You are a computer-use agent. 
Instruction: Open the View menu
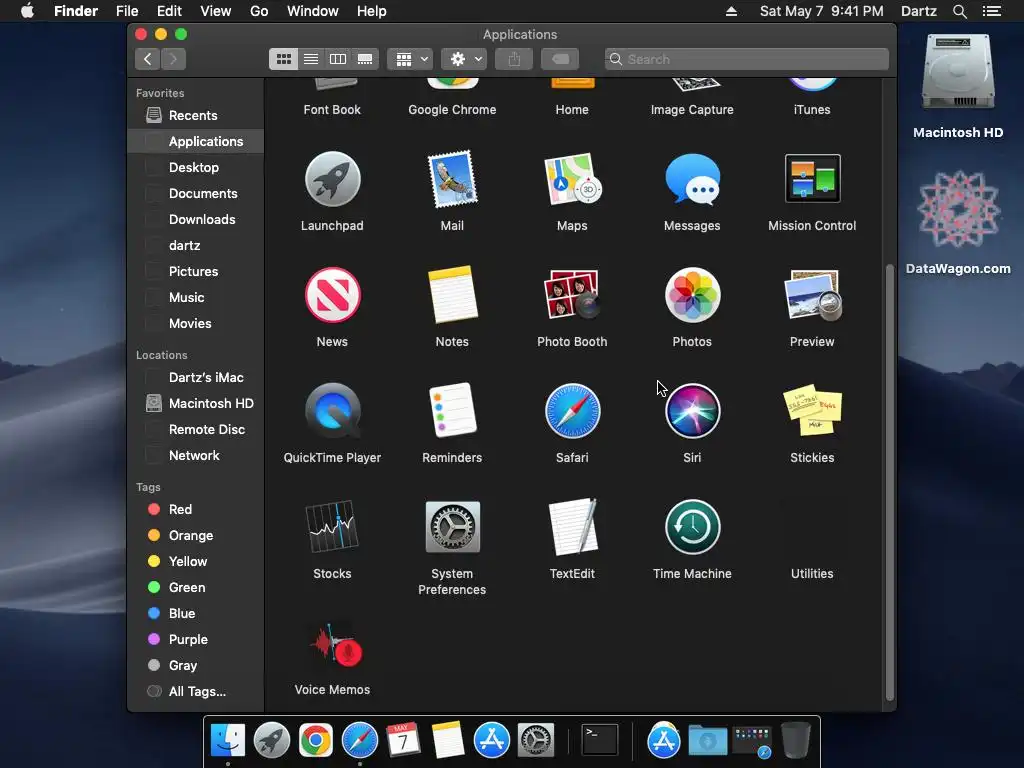216,11
